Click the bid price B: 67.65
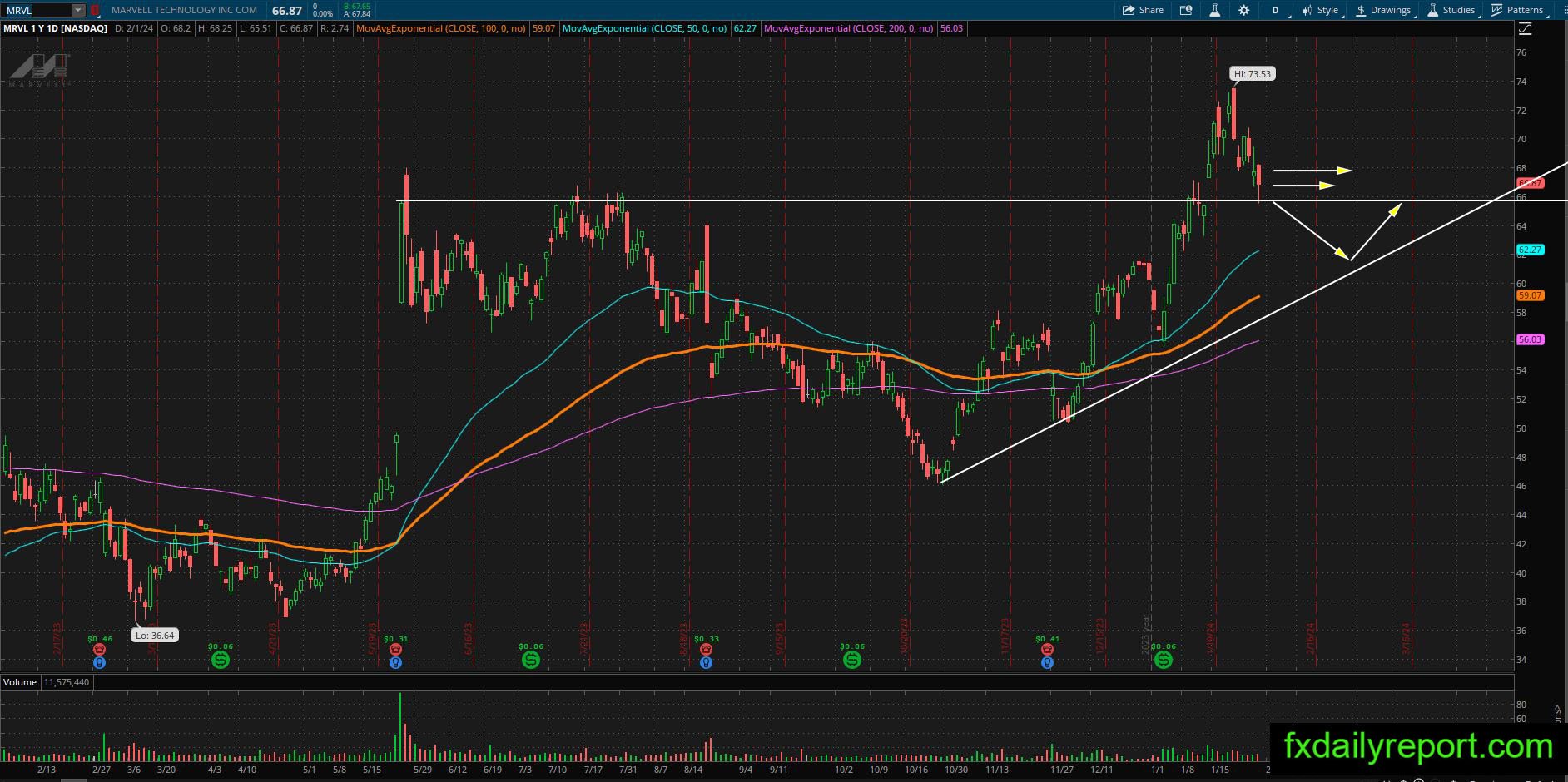The height and width of the screenshot is (782, 1568). (x=357, y=6)
